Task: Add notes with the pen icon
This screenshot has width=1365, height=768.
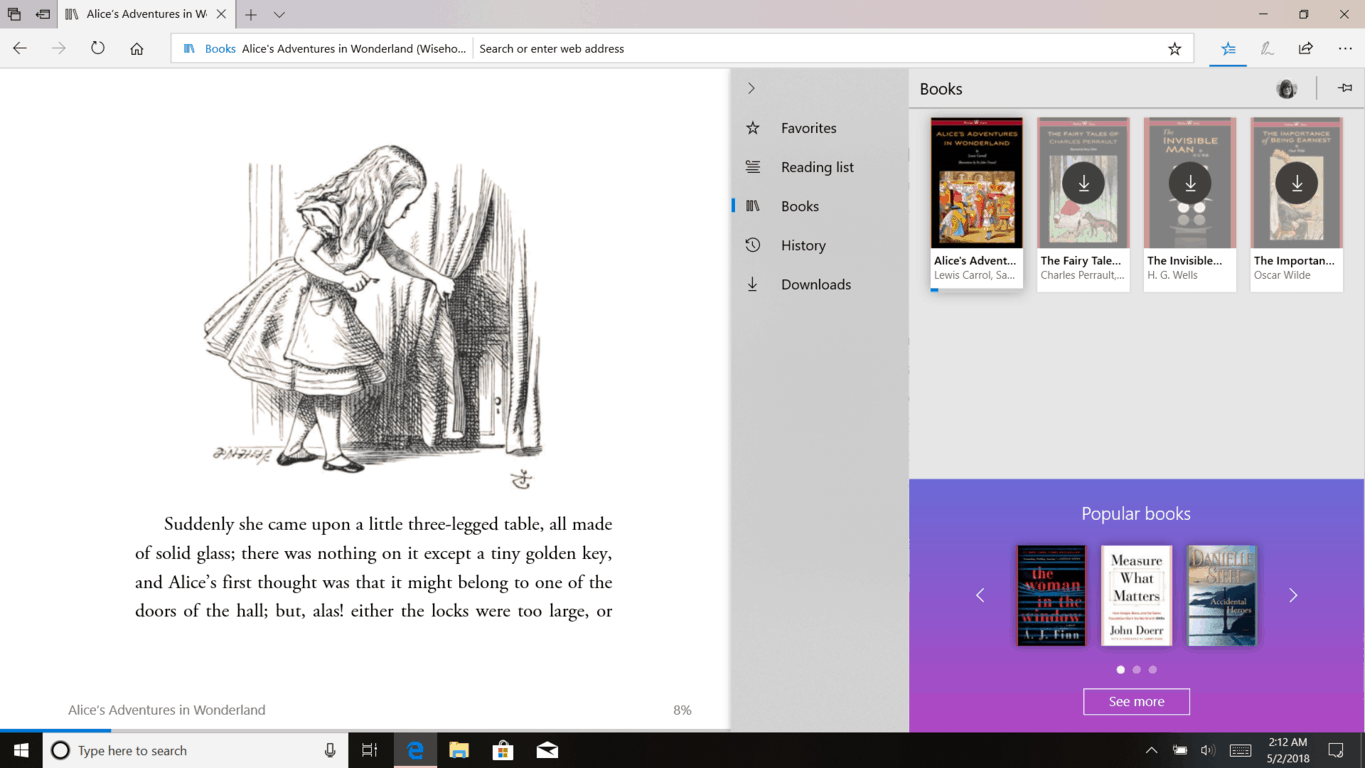Action: click(1267, 48)
